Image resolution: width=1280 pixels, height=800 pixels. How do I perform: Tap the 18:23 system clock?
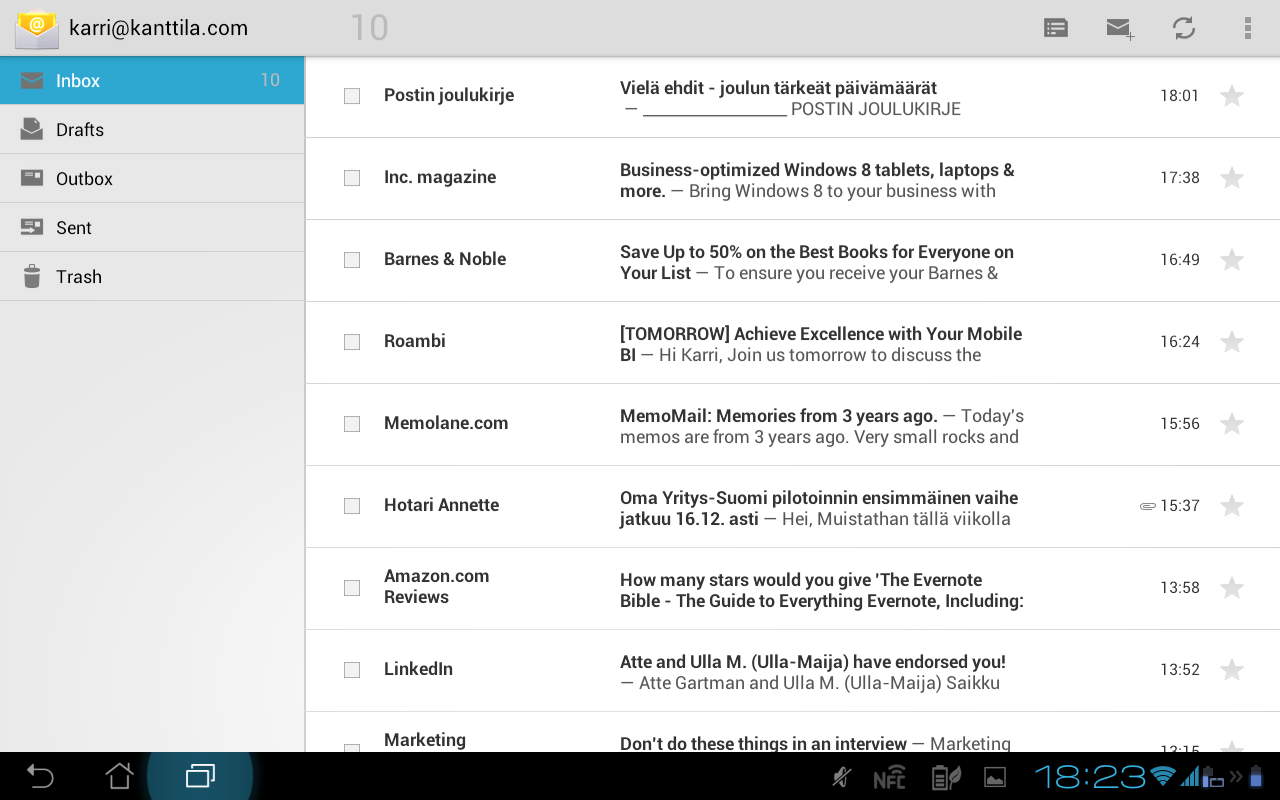[1090, 776]
